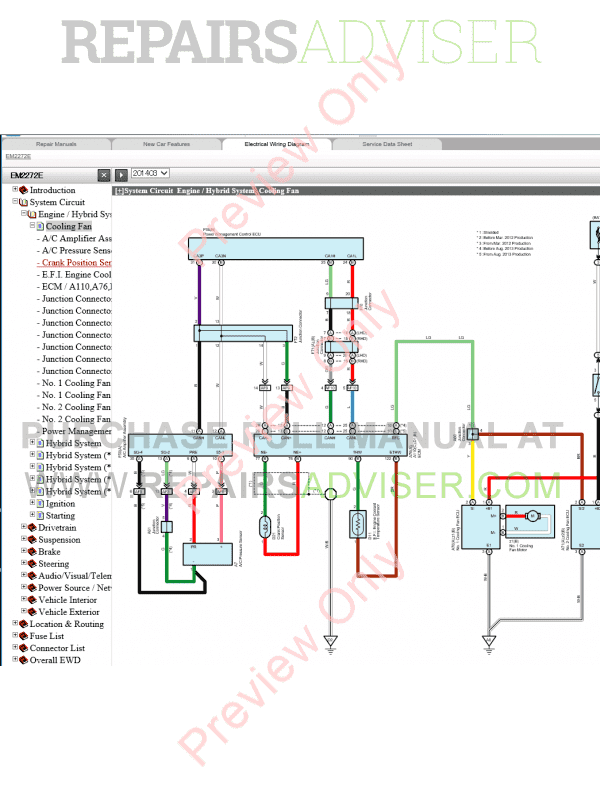Click the Crank Position Sensor symbol in diagram
Image resolution: width=600 pixels, height=800 pixels.
[x=265, y=527]
